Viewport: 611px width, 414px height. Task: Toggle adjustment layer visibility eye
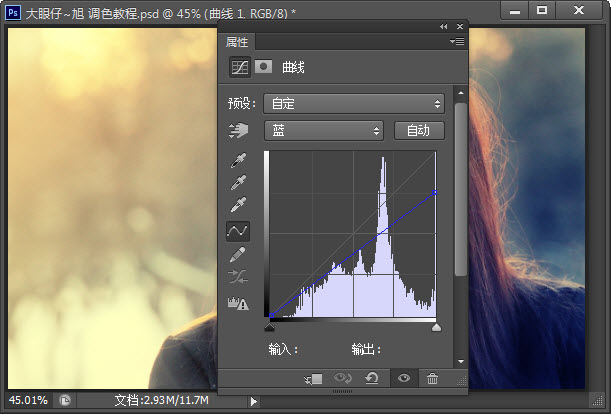click(404, 379)
